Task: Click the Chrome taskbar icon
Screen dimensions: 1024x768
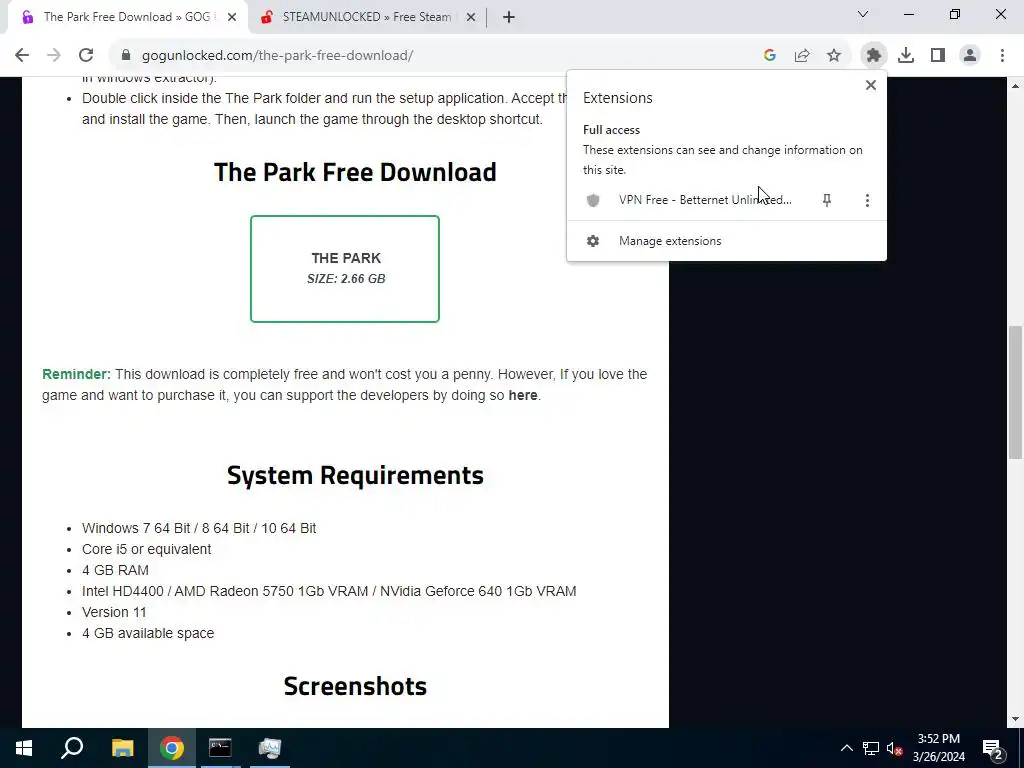Action: 172,748
